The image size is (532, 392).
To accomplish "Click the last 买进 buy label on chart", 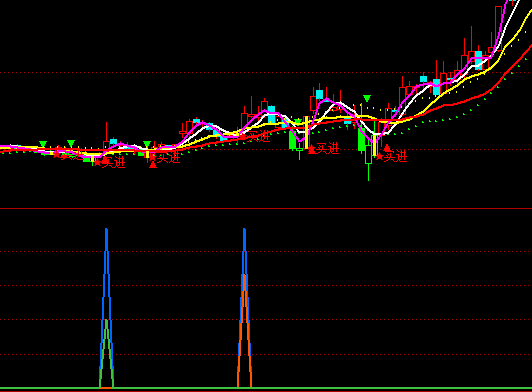I will [396, 156].
